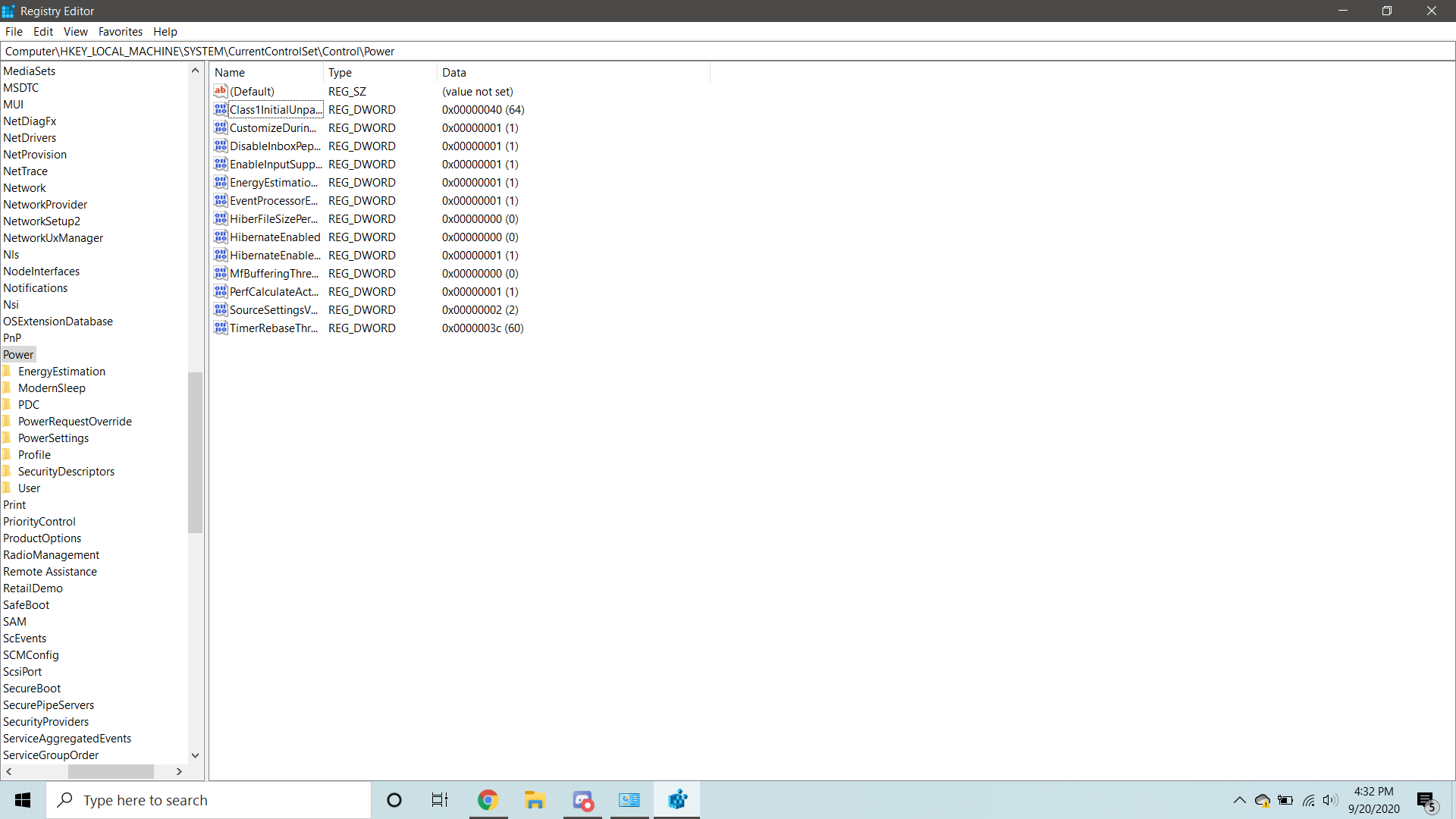Select the PriorityControl key
This screenshot has height=819, width=1456.
coord(39,521)
